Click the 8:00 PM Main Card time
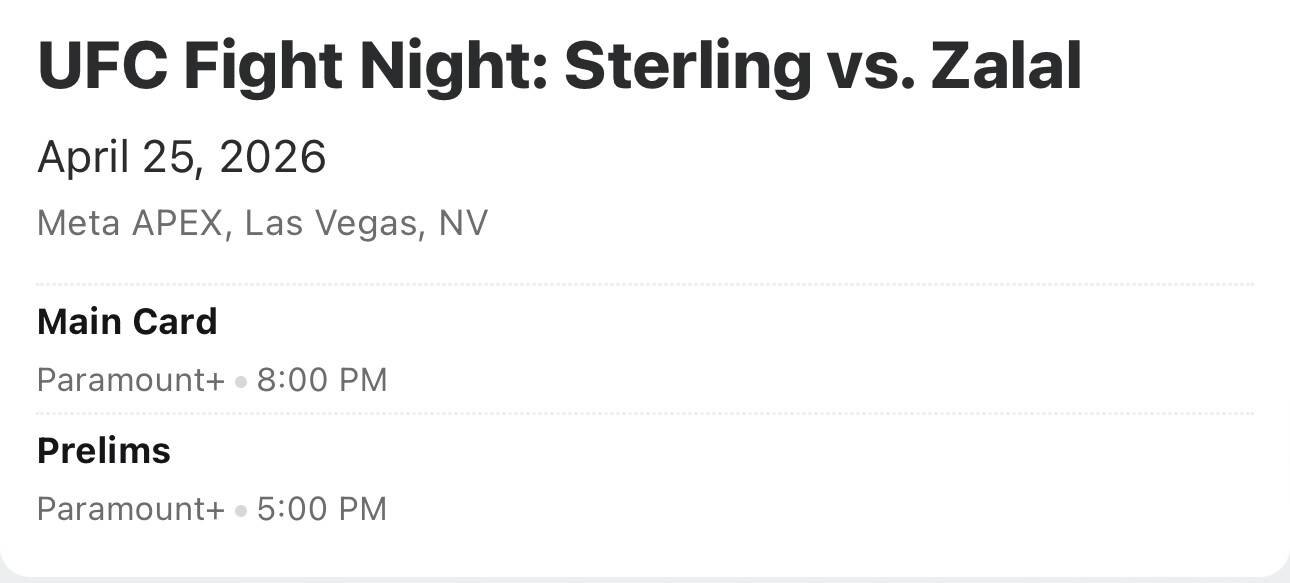This screenshot has height=583, width=1290. point(322,380)
